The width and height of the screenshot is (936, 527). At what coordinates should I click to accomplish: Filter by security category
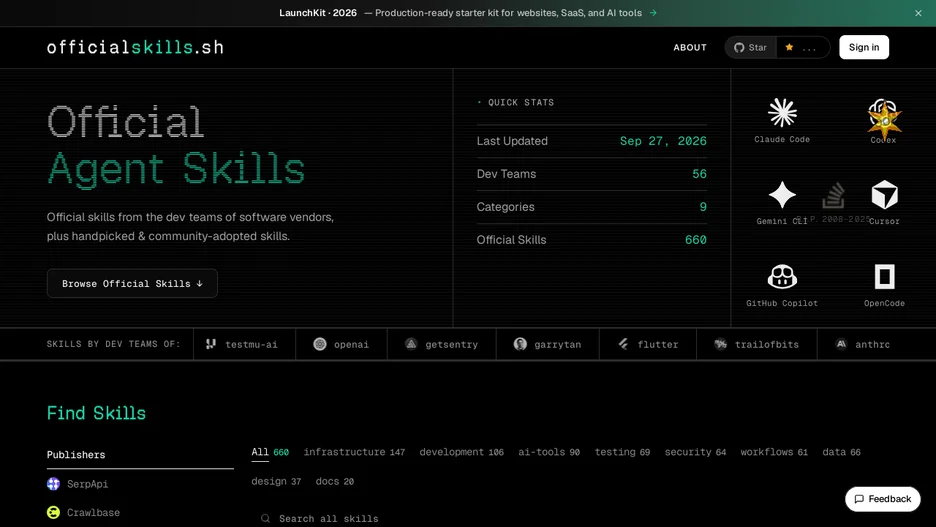(x=695, y=452)
